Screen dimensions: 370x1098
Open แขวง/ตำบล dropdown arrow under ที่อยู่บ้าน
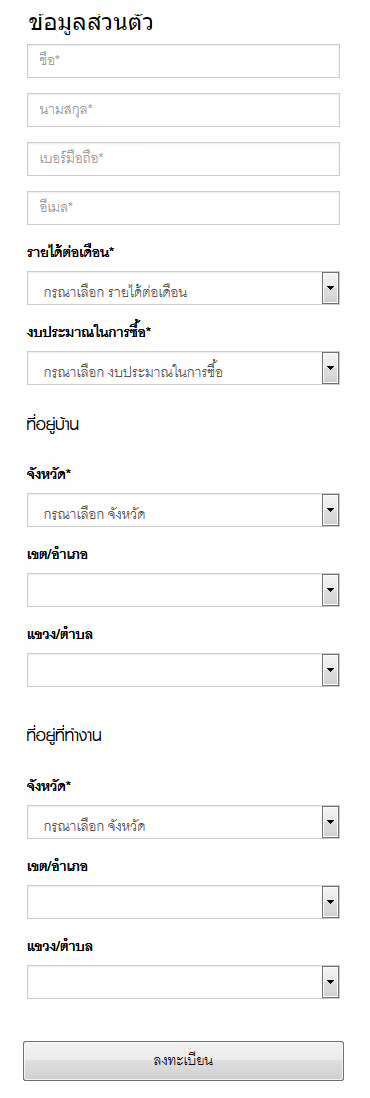[331, 670]
